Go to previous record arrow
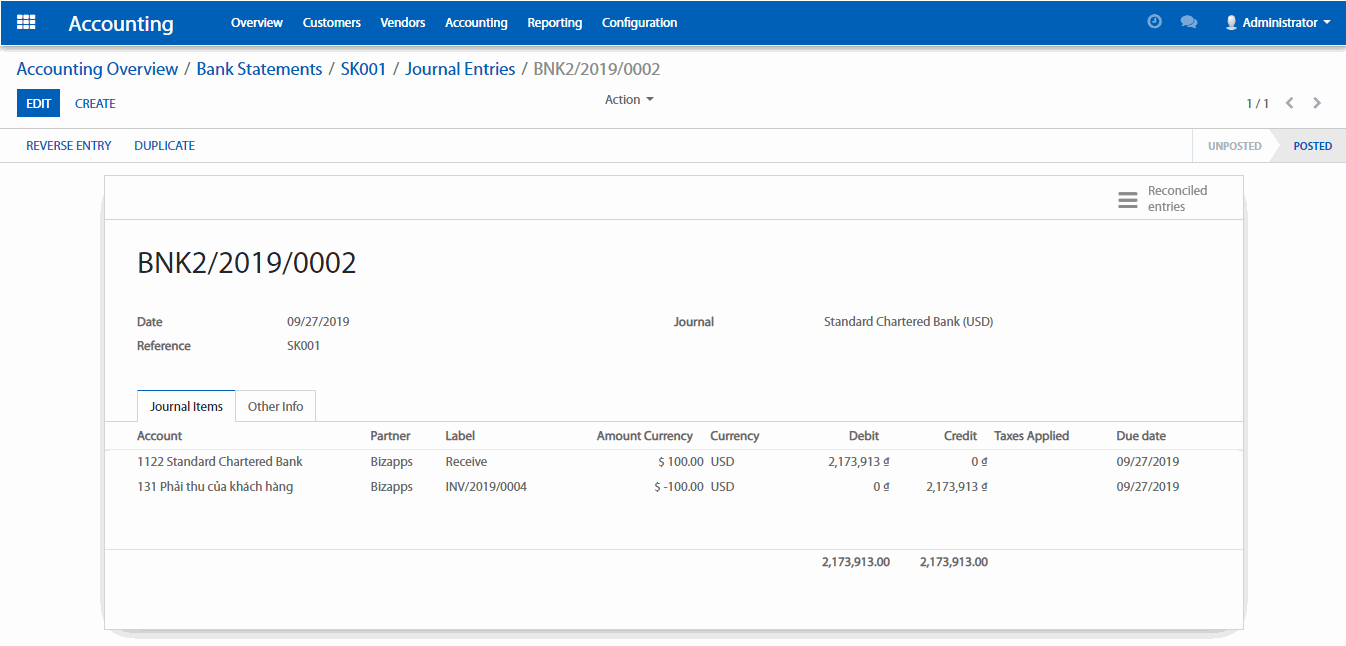Image resolution: width=1346 pixels, height=646 pixels. (1290, 103)
